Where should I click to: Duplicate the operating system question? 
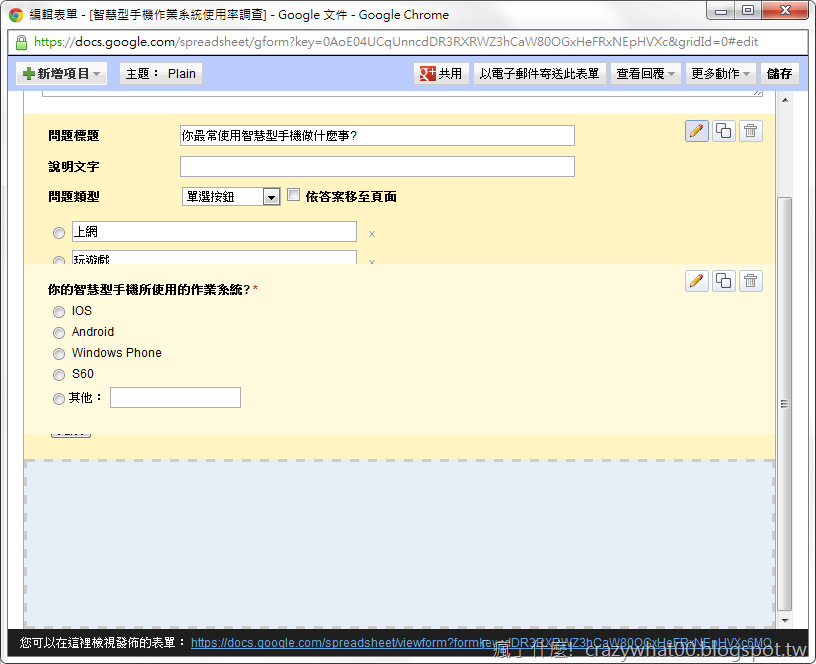723,281
